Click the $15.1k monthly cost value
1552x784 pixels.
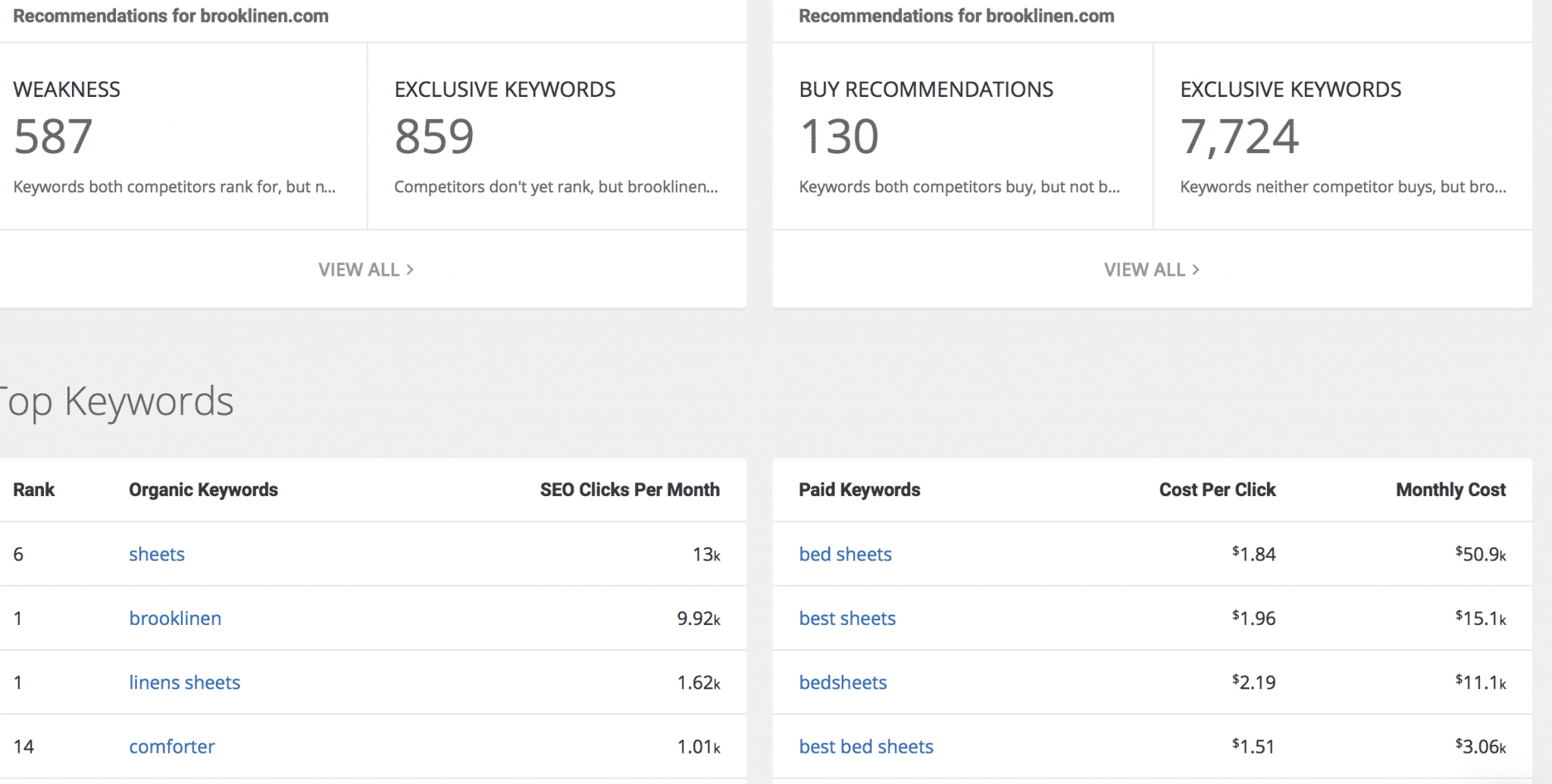[x=1480, y=619]
